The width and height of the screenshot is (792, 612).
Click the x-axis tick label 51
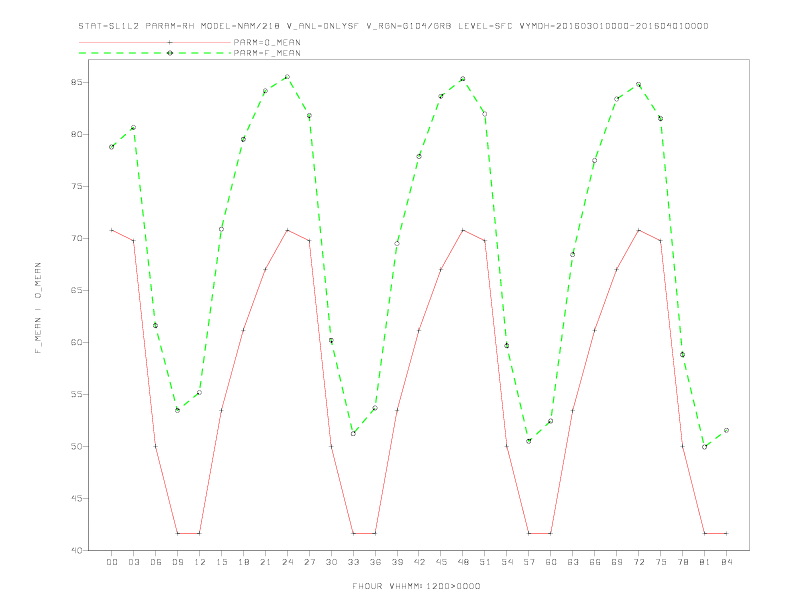pyautogui.click(x=485, y=562)
